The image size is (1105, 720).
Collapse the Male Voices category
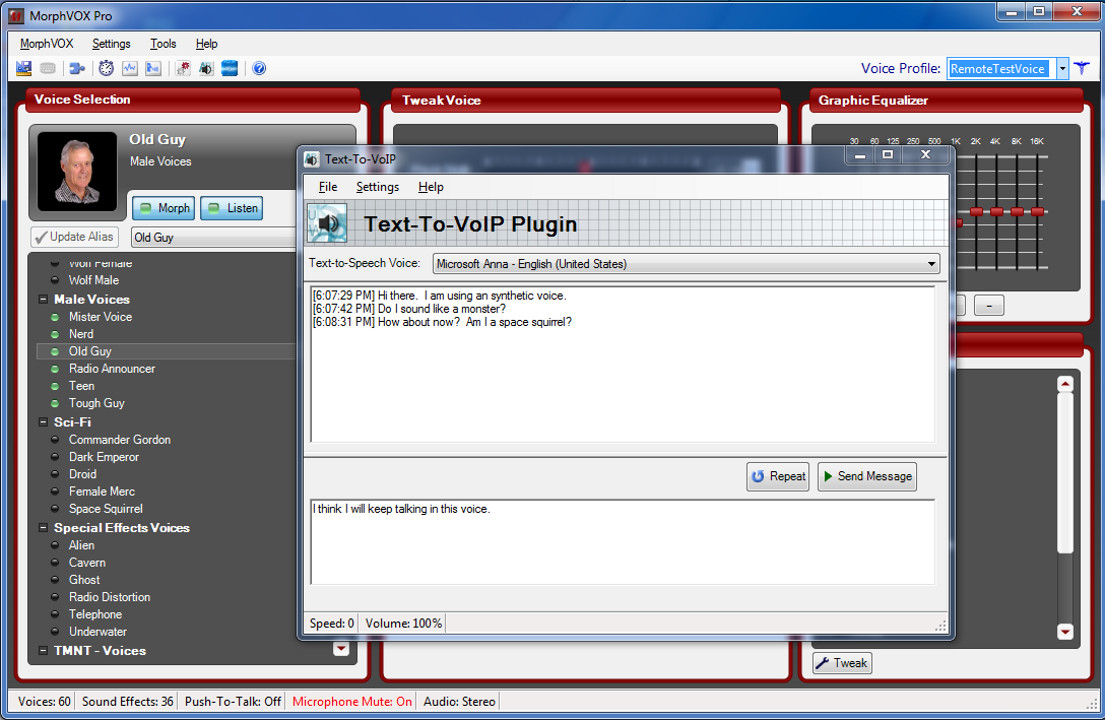[x=43, y=299]
